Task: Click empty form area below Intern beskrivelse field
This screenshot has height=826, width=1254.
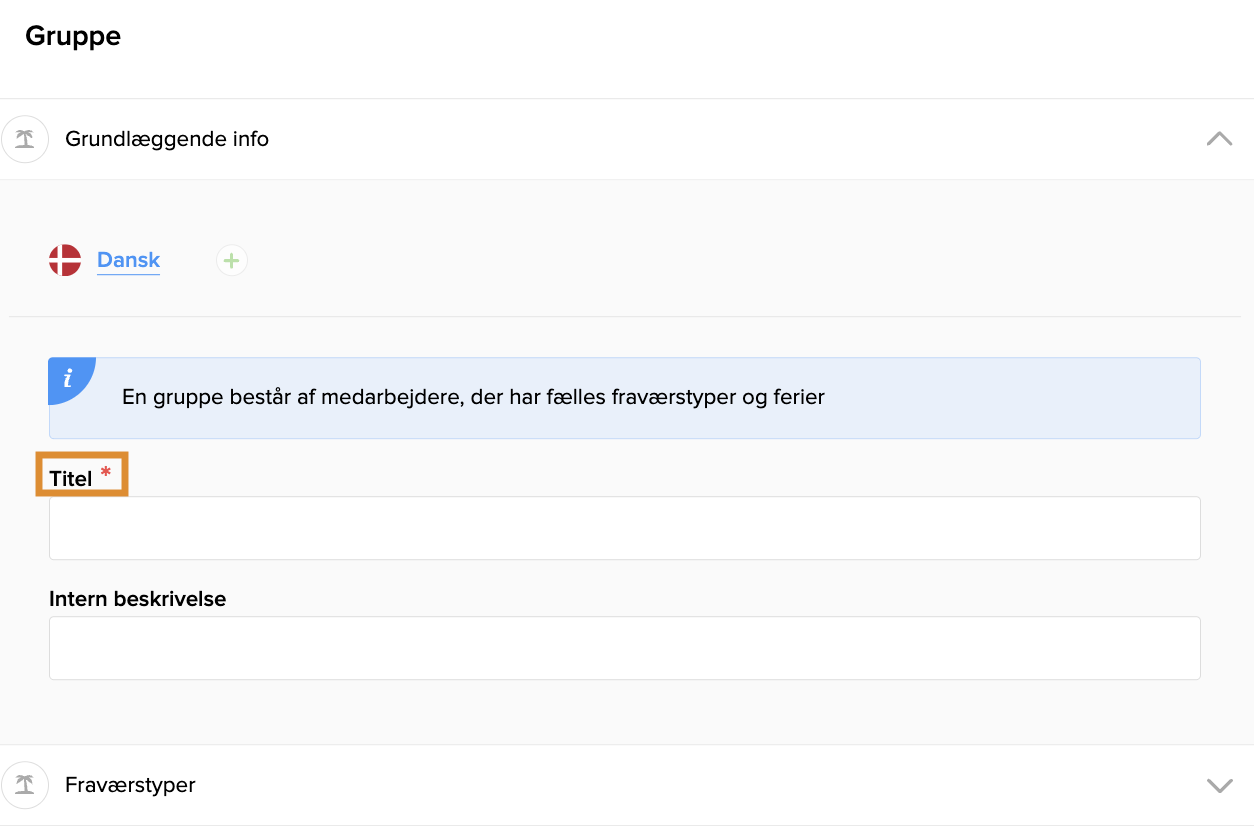Action: point(625,712)
